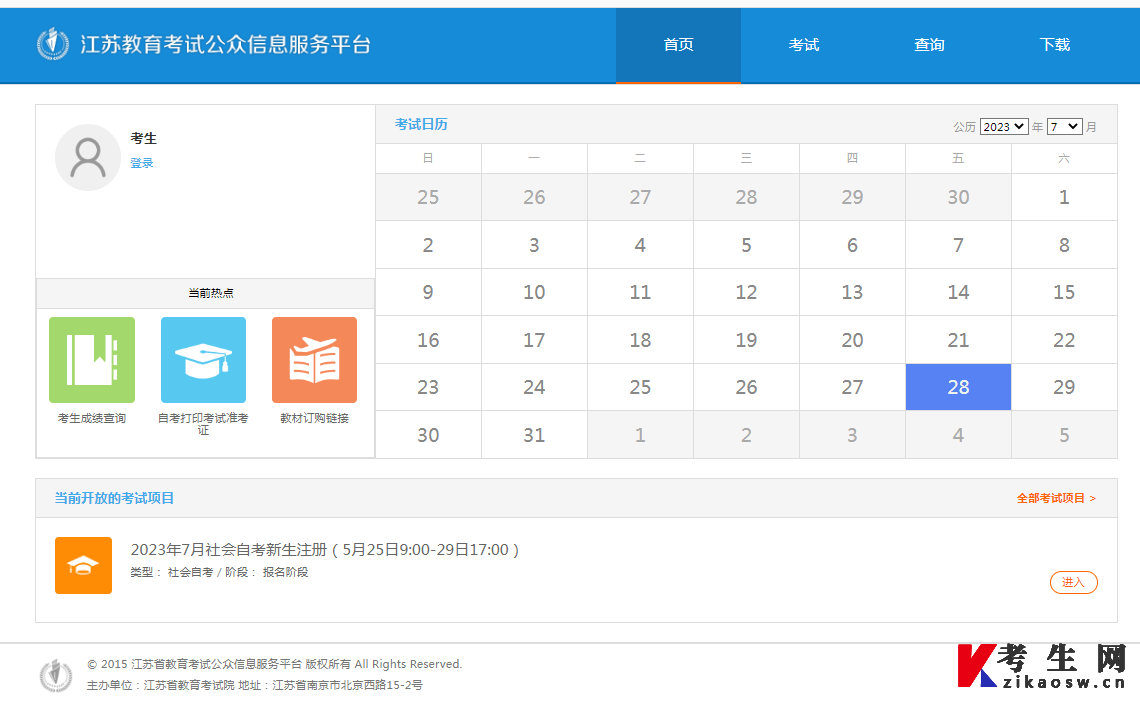Open 教材订购链接 orange book icon
This screenshot has width=1140, height=701.
[314, 360]
